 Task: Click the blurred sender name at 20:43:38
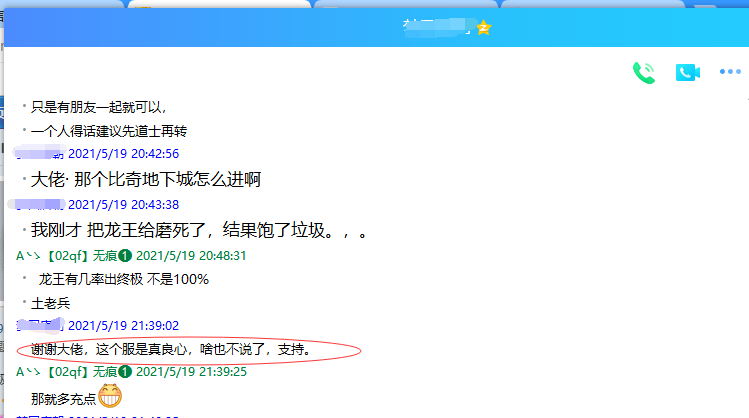click(x=38, y=204)
